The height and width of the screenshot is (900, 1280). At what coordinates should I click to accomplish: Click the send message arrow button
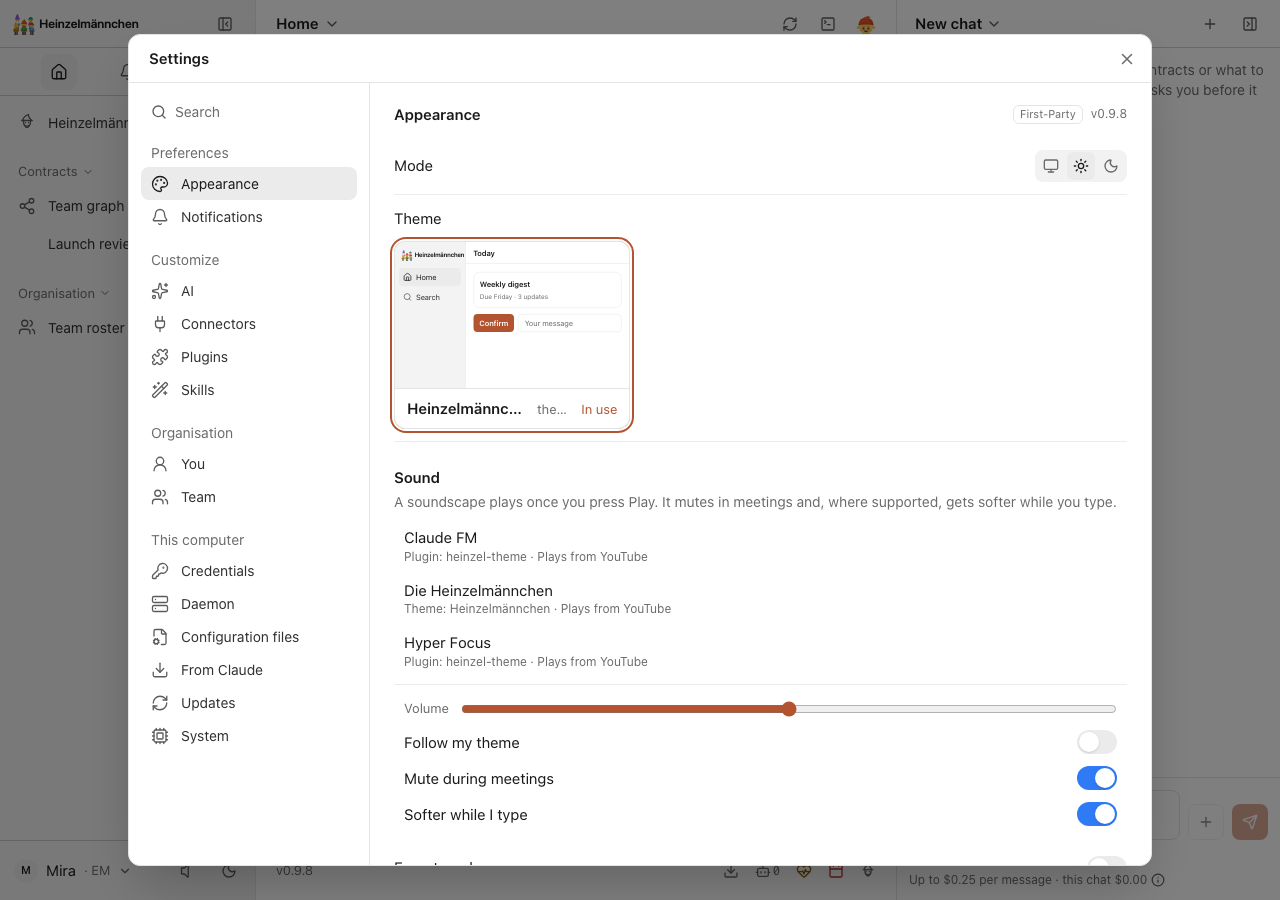(x=1250, y=822)
